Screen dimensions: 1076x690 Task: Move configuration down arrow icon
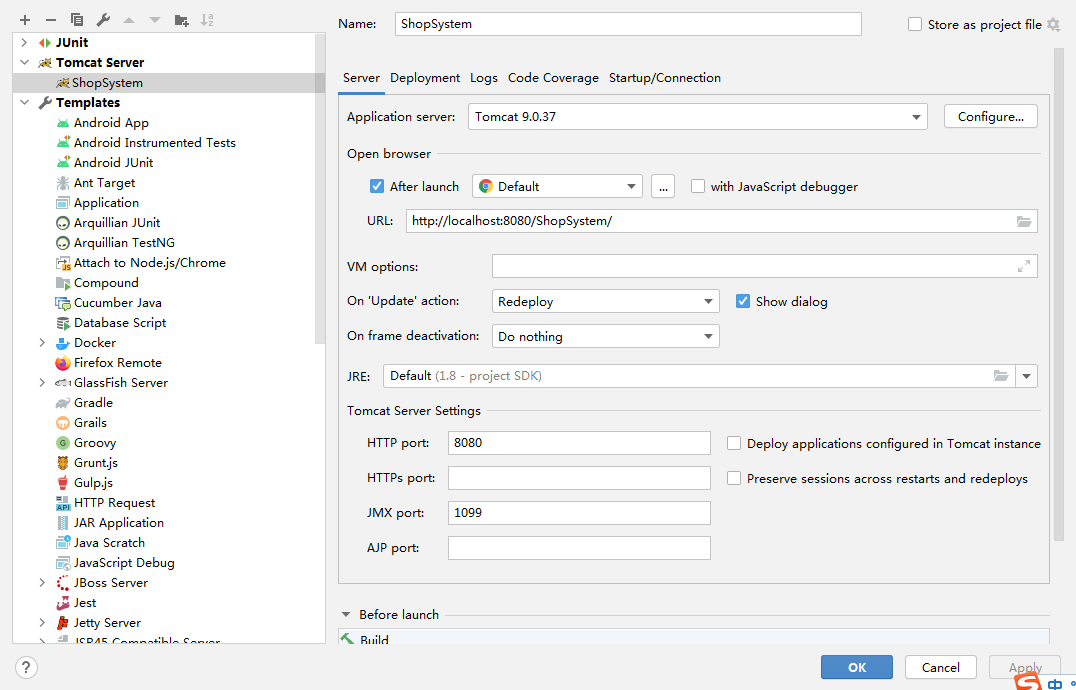coord(155,21)
